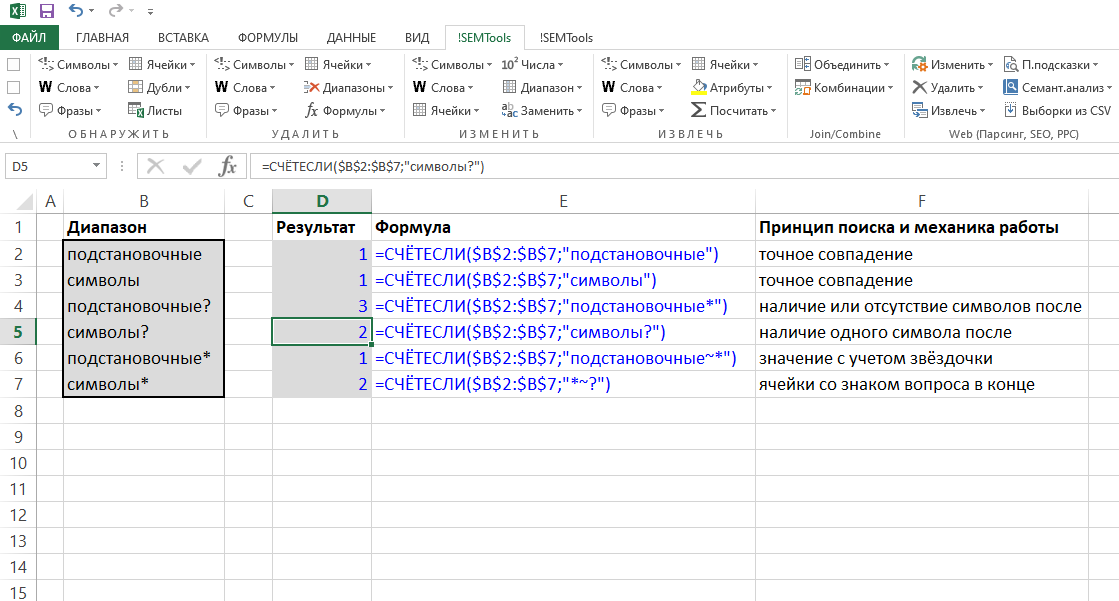Open Символы dropdown in ИЗМЕНИТЬ group
Viewport: 1119px width, 601px height.
452,64
